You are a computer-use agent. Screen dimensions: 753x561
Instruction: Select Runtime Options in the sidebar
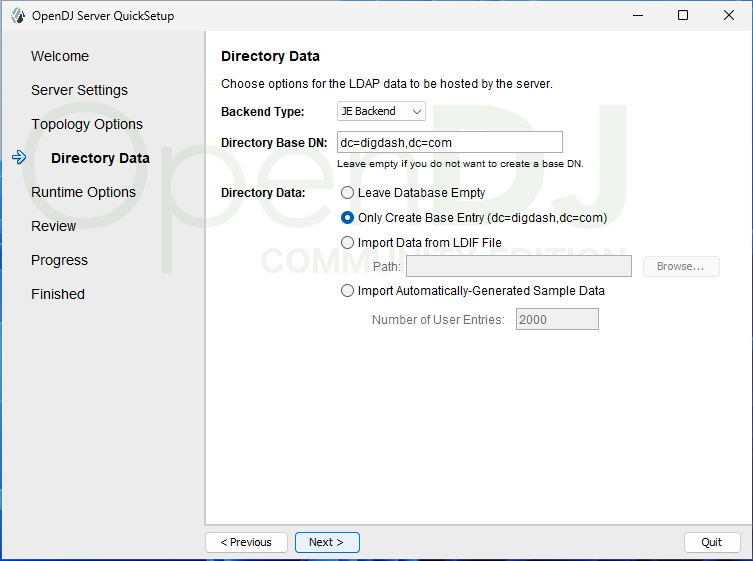point(83,192)
